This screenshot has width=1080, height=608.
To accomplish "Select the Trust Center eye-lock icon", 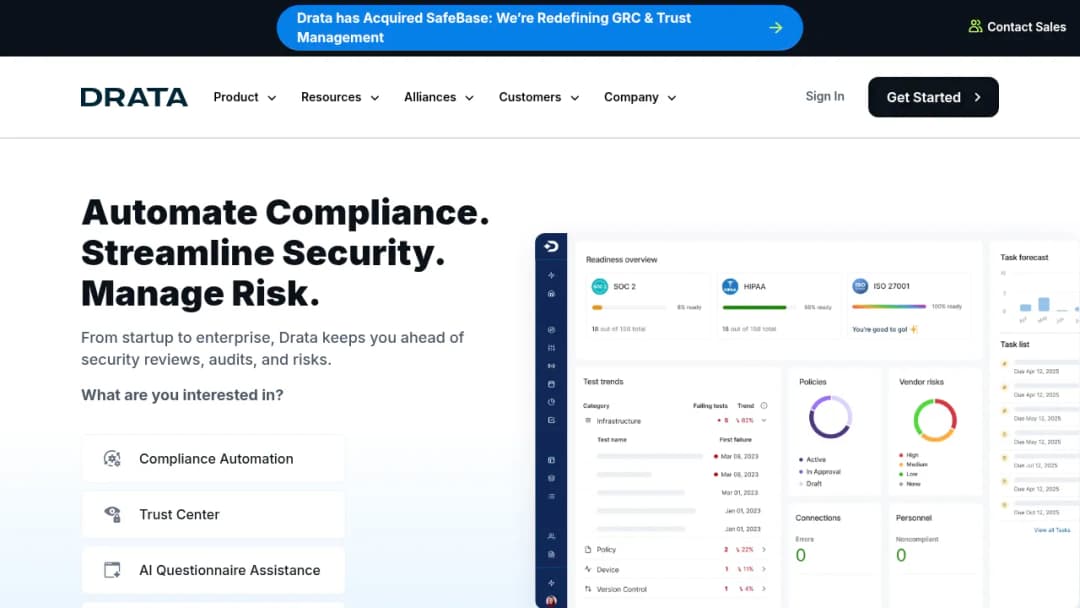I will (x=112, y=514).
